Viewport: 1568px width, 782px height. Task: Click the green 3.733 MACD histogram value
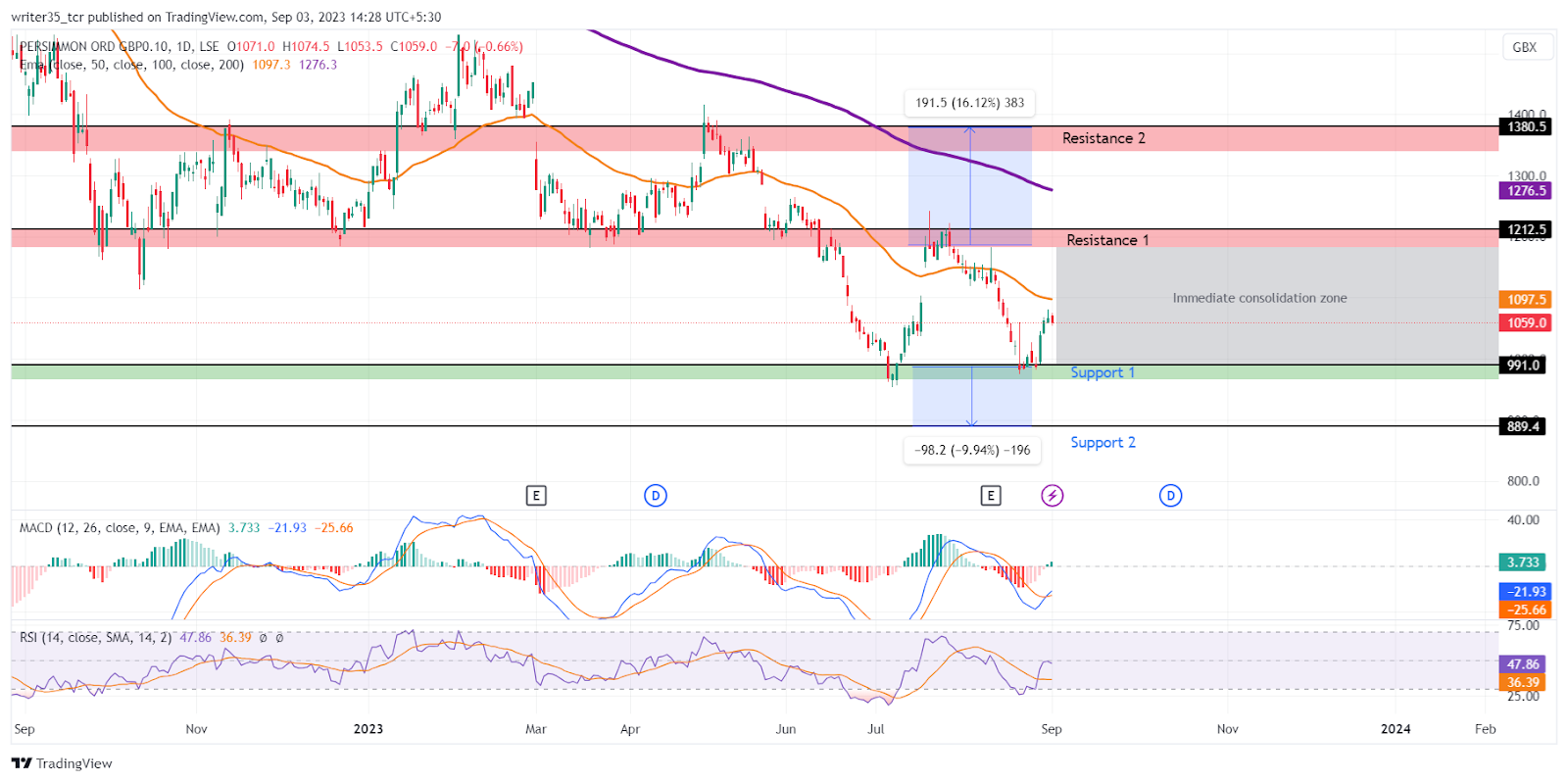1523,562
